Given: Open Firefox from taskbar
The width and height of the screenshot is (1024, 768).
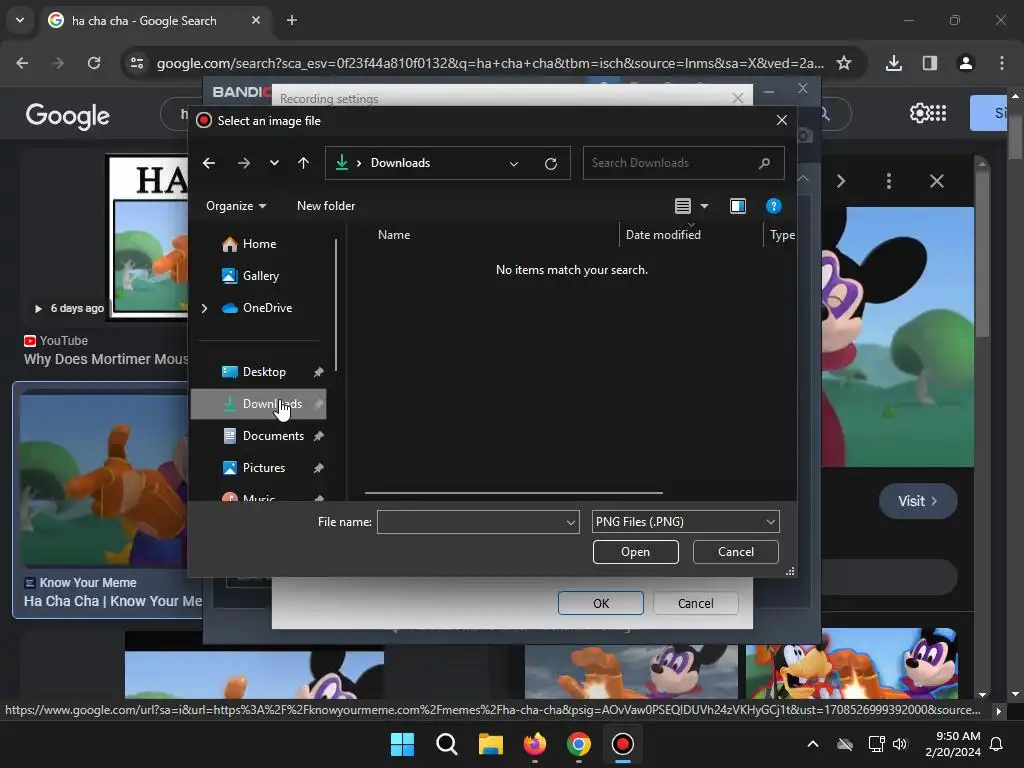Looking at the screenshot, I should (535, 744).
